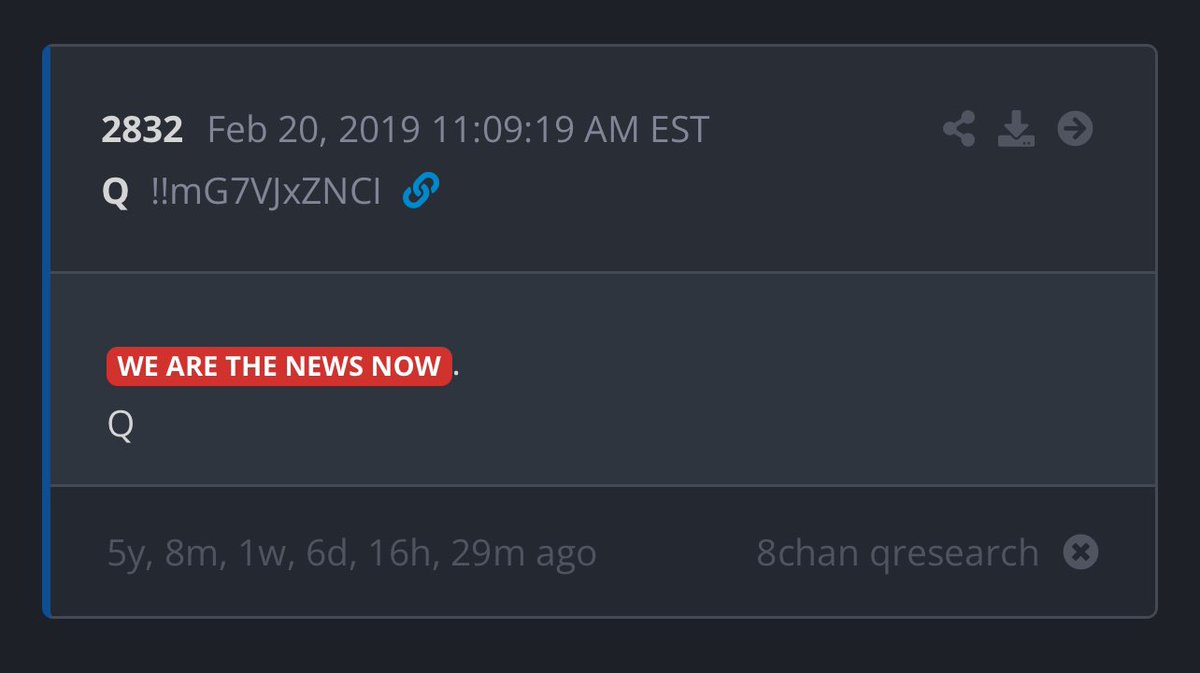Download the post using the download icon
The height and width of the screenshot is (673, 1200).
[1016, 129]
